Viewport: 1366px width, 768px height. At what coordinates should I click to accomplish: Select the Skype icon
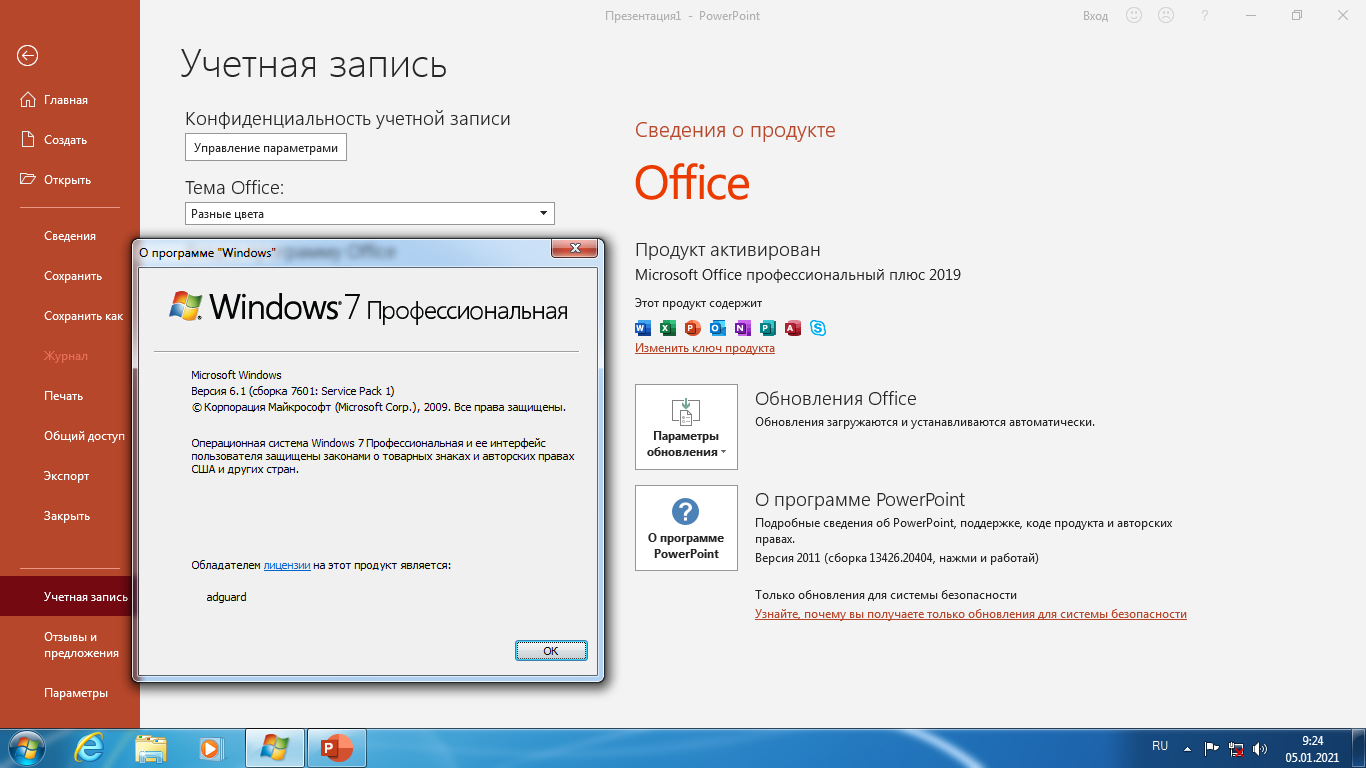tap(819, 328)
